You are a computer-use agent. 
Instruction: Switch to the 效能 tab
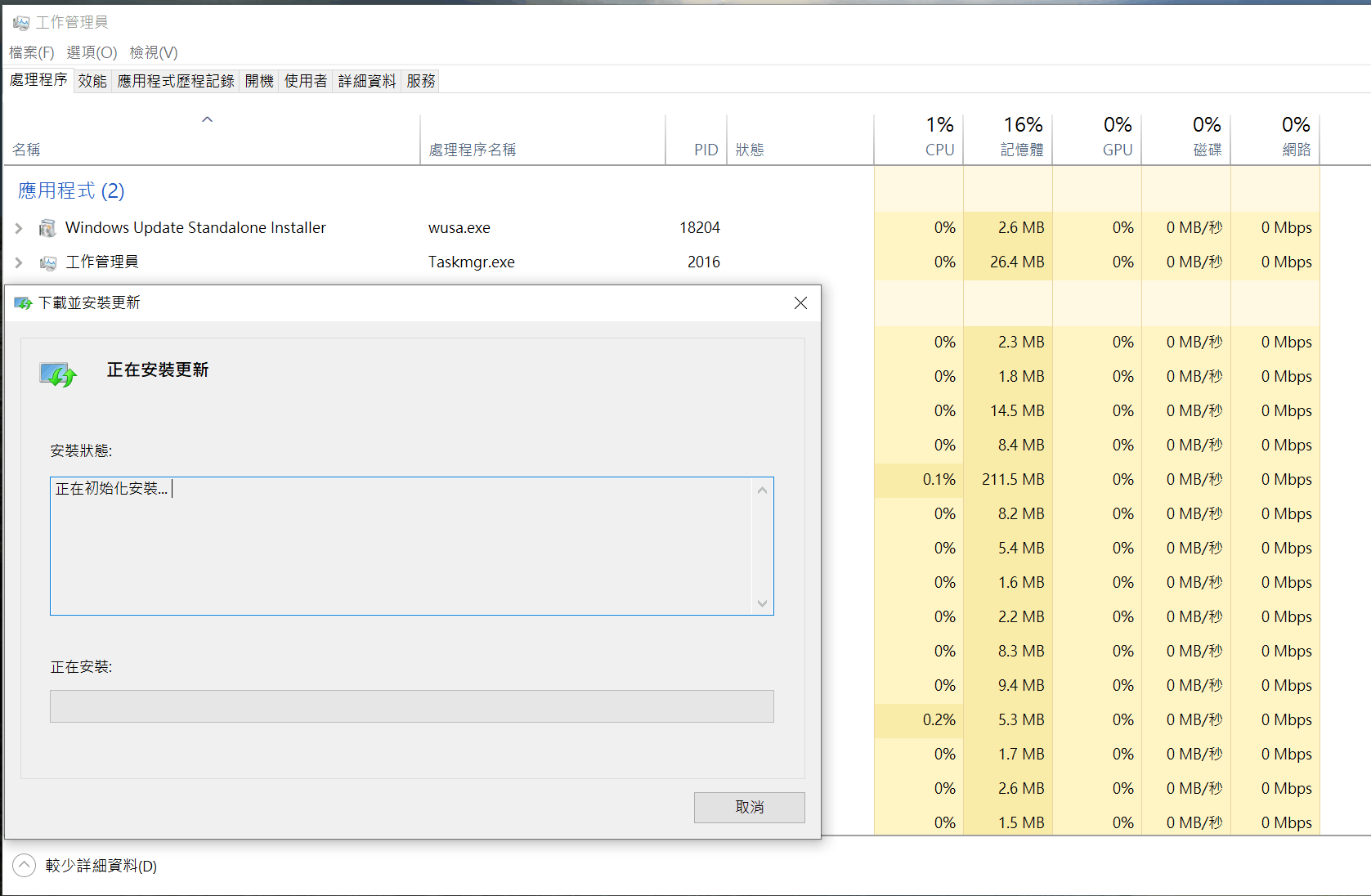pyautogui.click(x=92, y=81)
